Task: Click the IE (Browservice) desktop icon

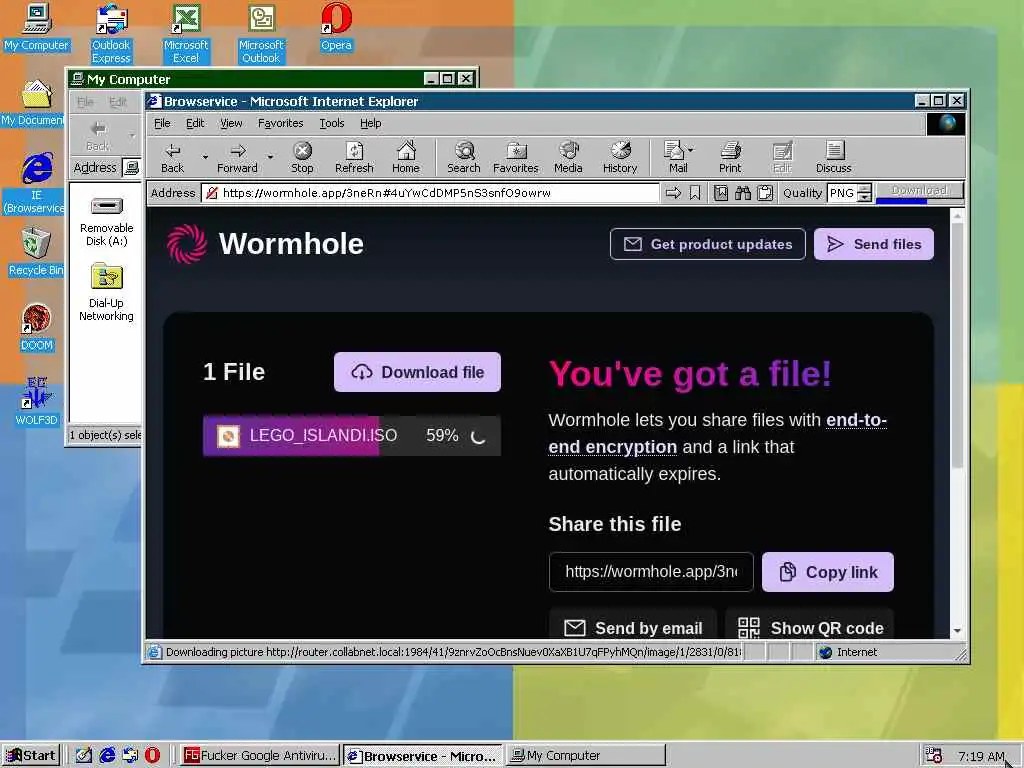Action: 36,183
